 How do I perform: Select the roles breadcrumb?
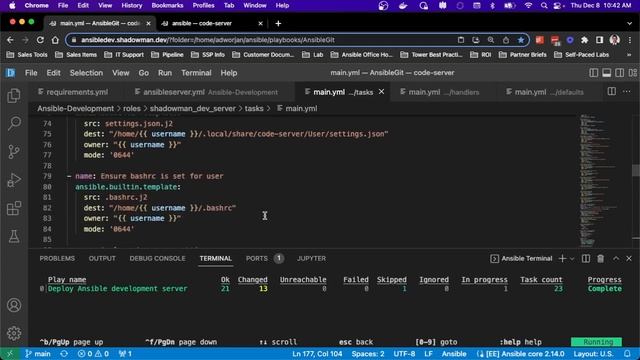tap(132, 109)
